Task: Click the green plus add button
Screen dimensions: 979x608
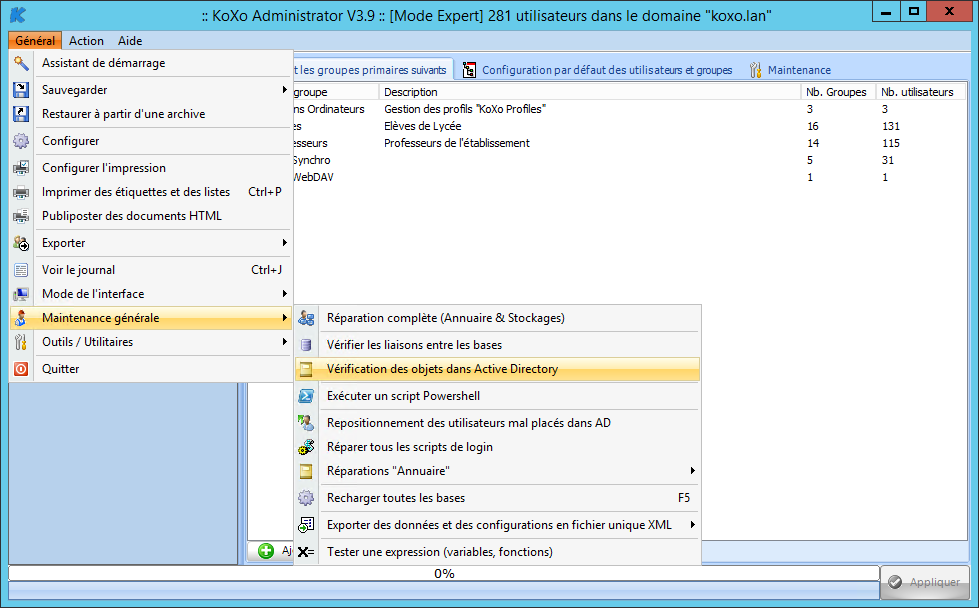Action: 267,551
